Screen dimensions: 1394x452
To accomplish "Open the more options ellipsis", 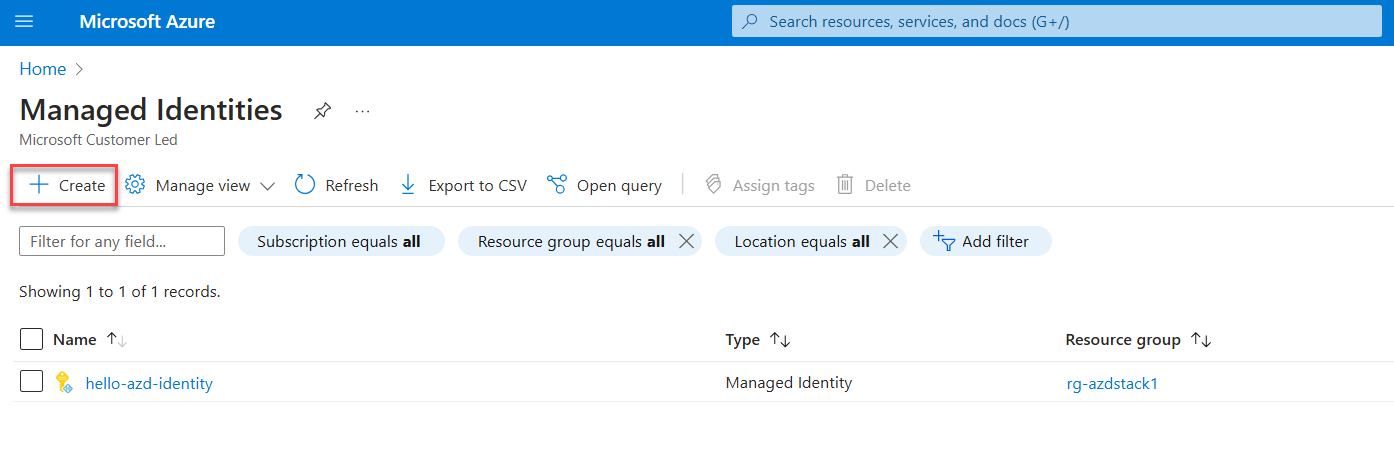I will tap(363, 111).
